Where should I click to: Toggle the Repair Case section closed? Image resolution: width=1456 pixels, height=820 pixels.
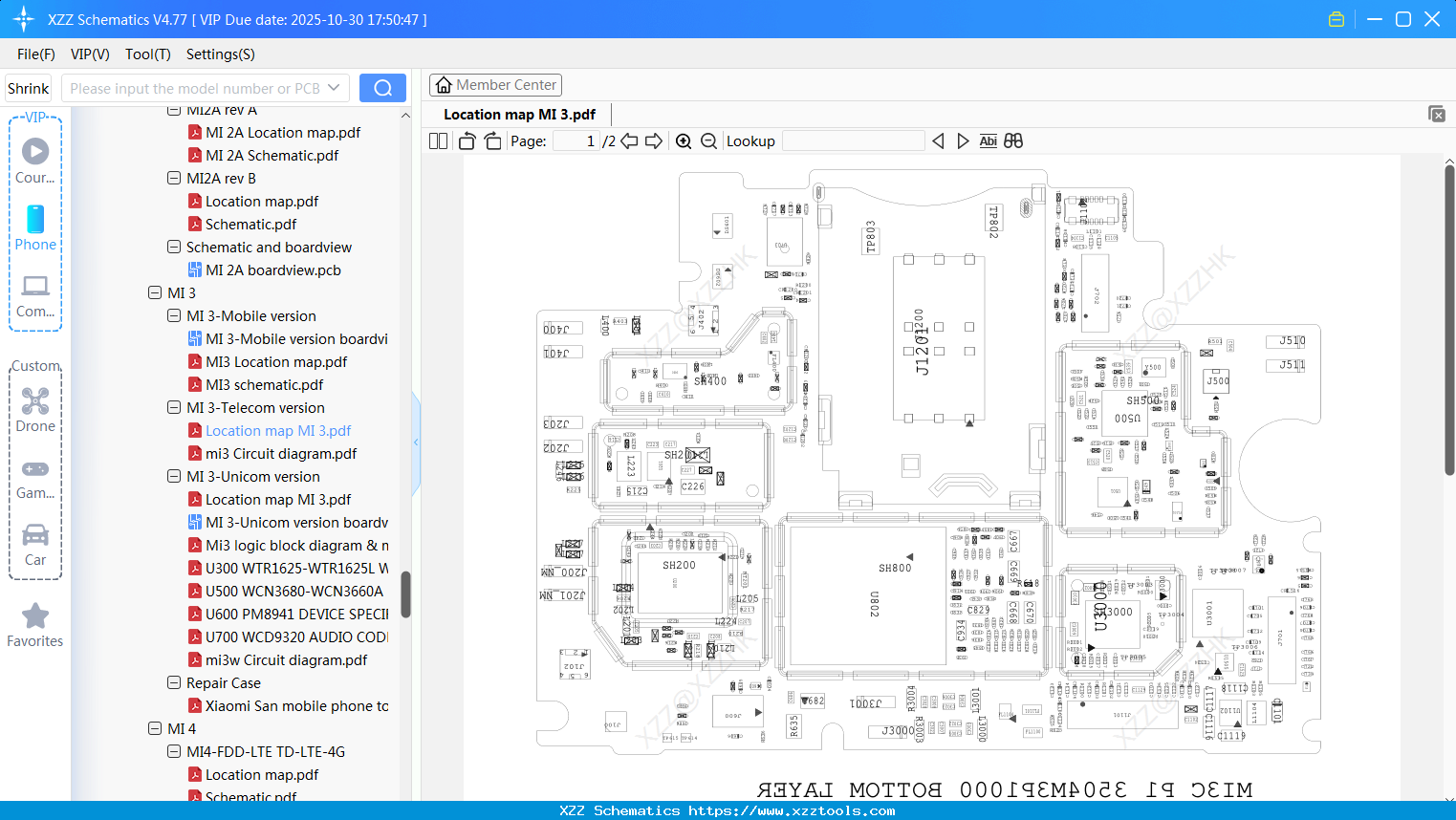(174, 682)
